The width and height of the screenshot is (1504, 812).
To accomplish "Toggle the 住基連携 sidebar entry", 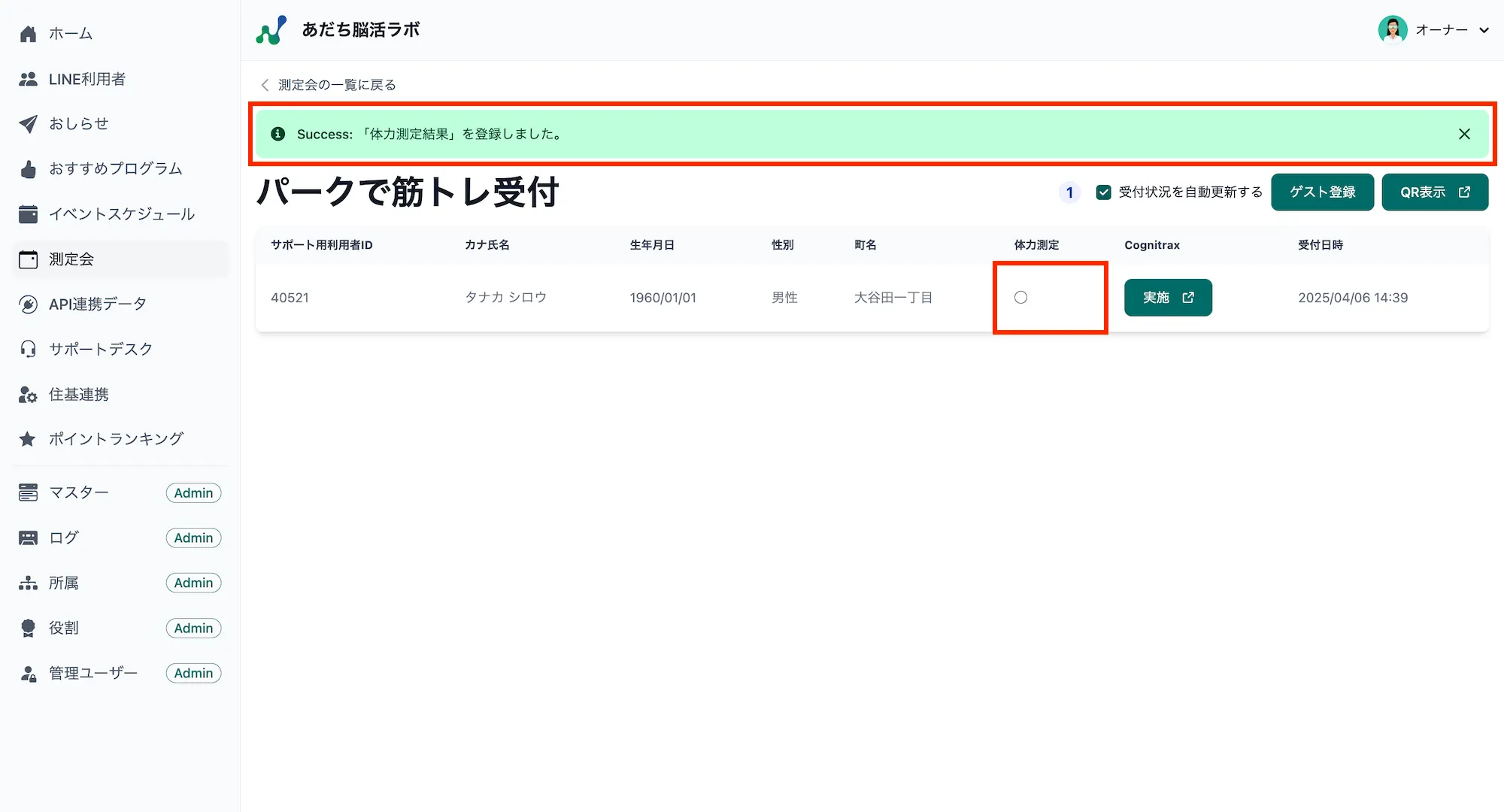I will (x=78, y=394).
